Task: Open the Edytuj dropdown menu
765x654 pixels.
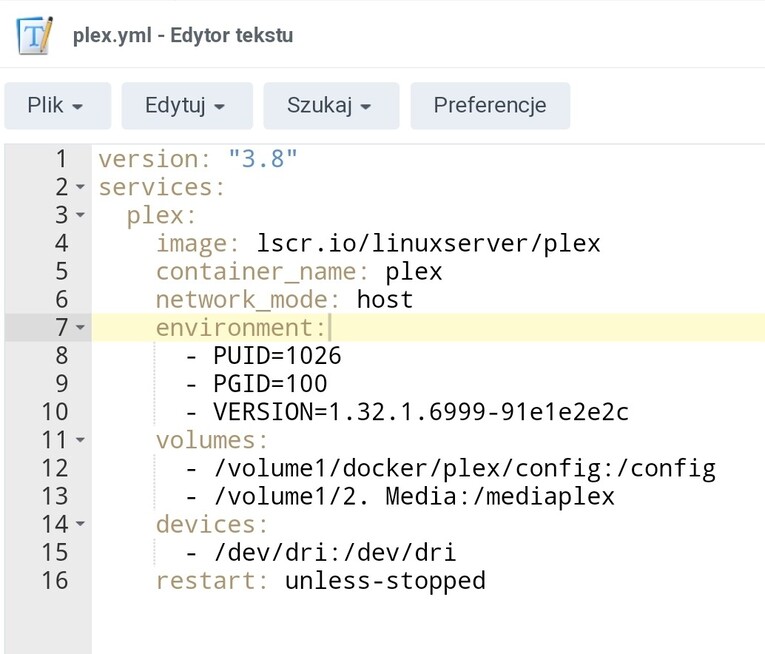Action: (184, 106)
